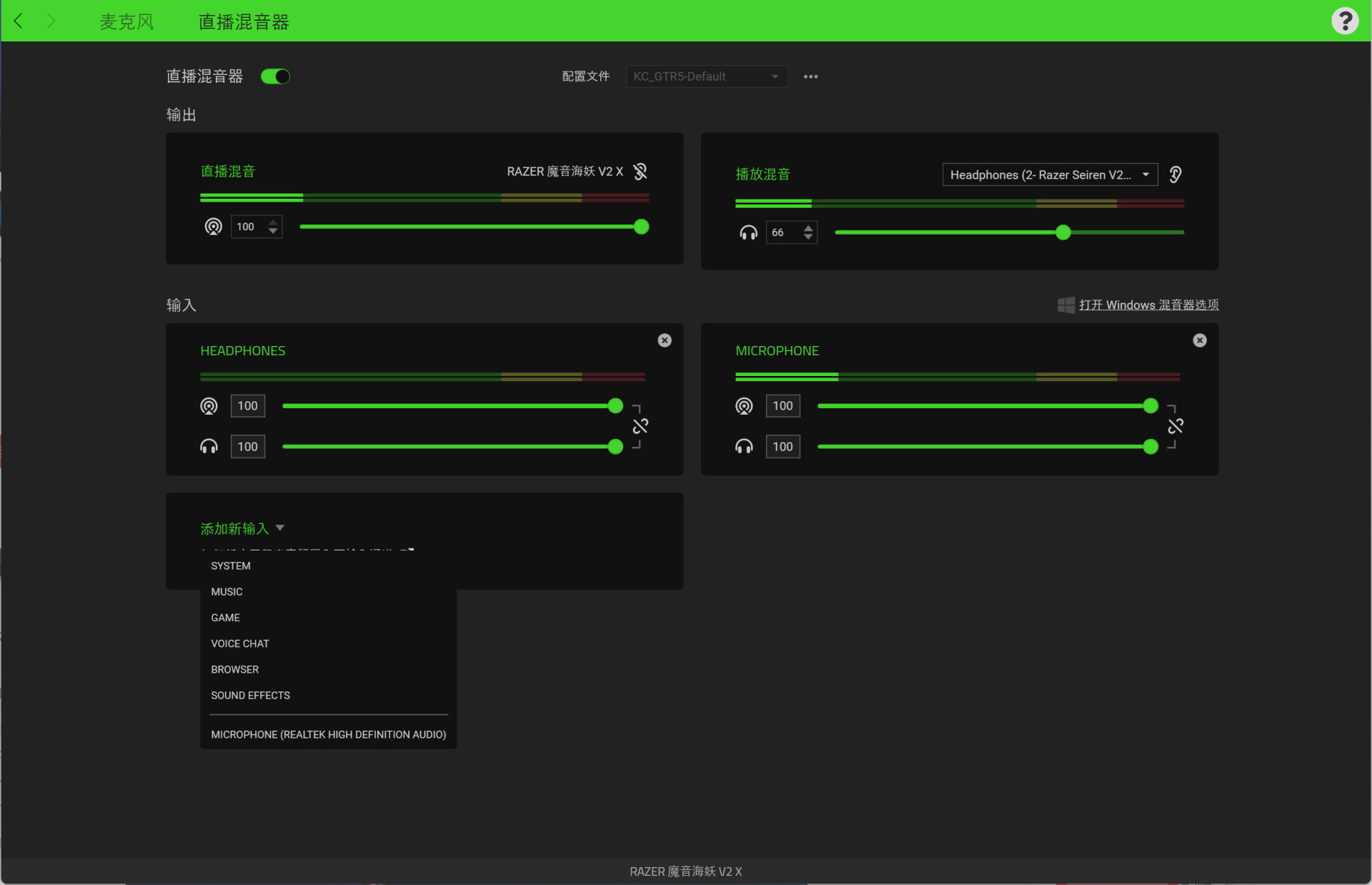The width and height of the screenshot is (1372, 885).
Task: Toggle the 直播混音器 switch off
Action: pos(275,76)
